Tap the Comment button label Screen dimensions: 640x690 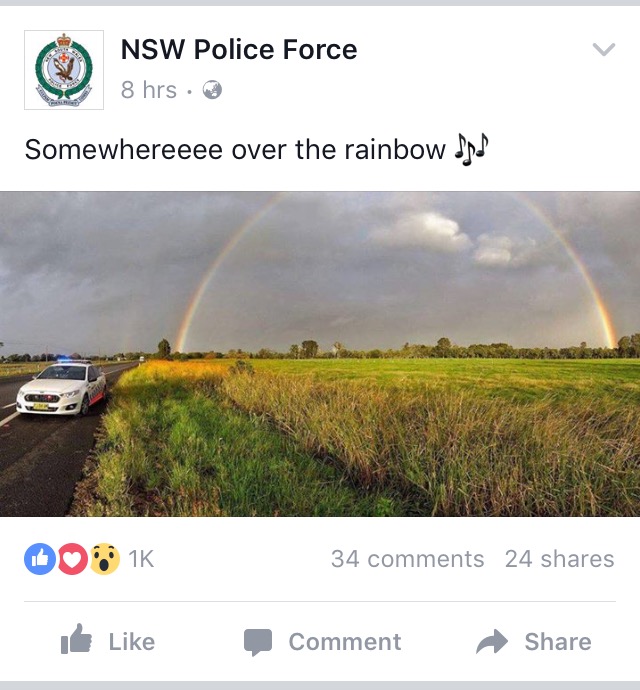[x=345, y=642]
